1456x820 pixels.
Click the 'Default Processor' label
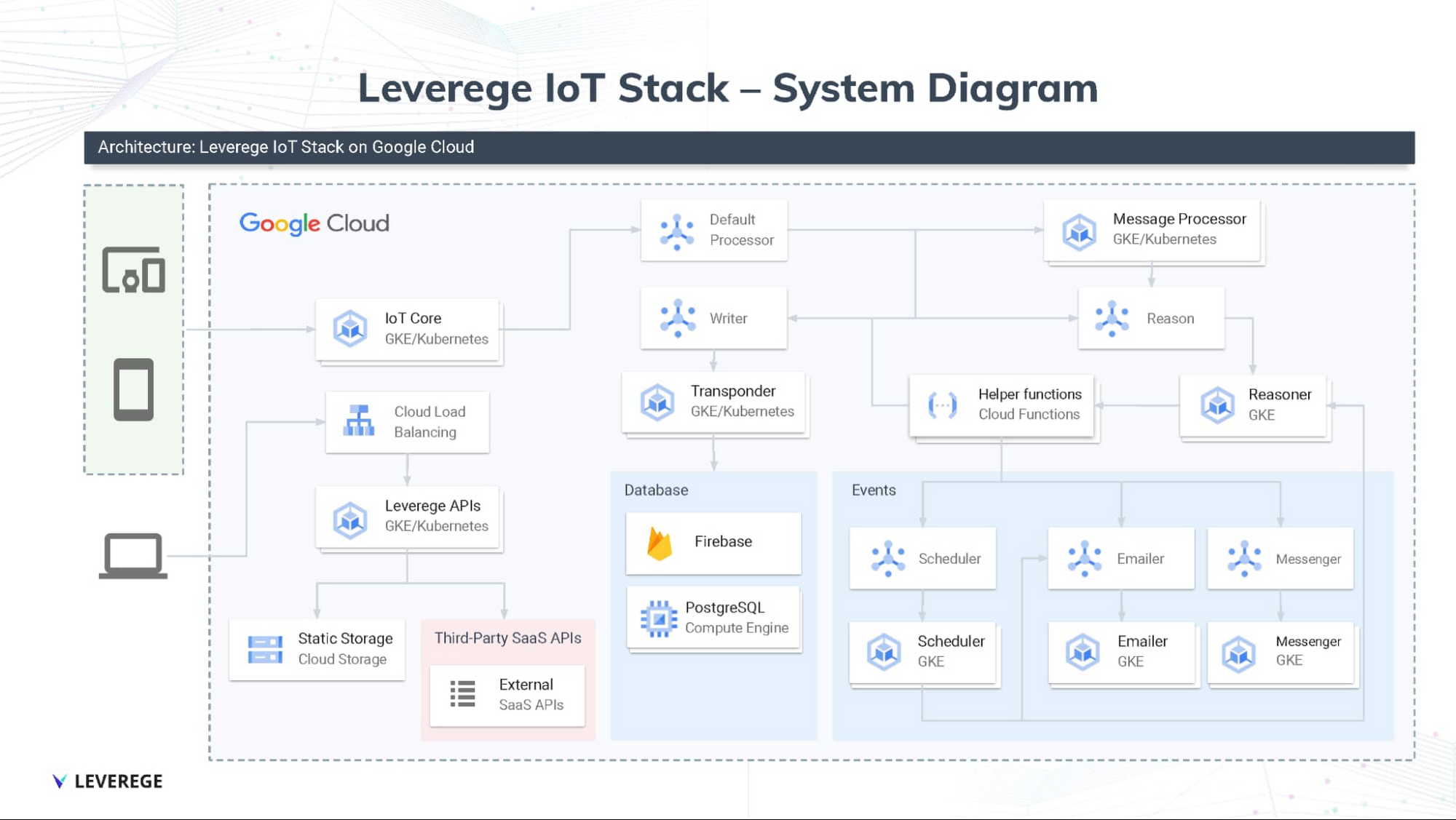click(741, 229)
